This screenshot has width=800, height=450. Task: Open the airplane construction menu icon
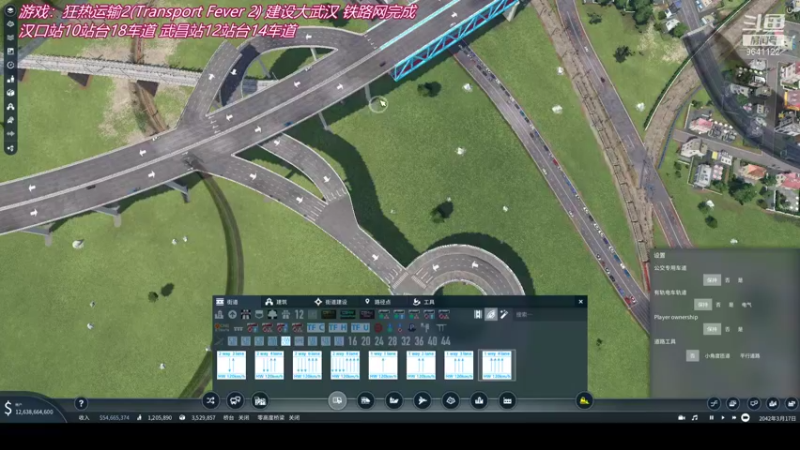click(422, 401)
